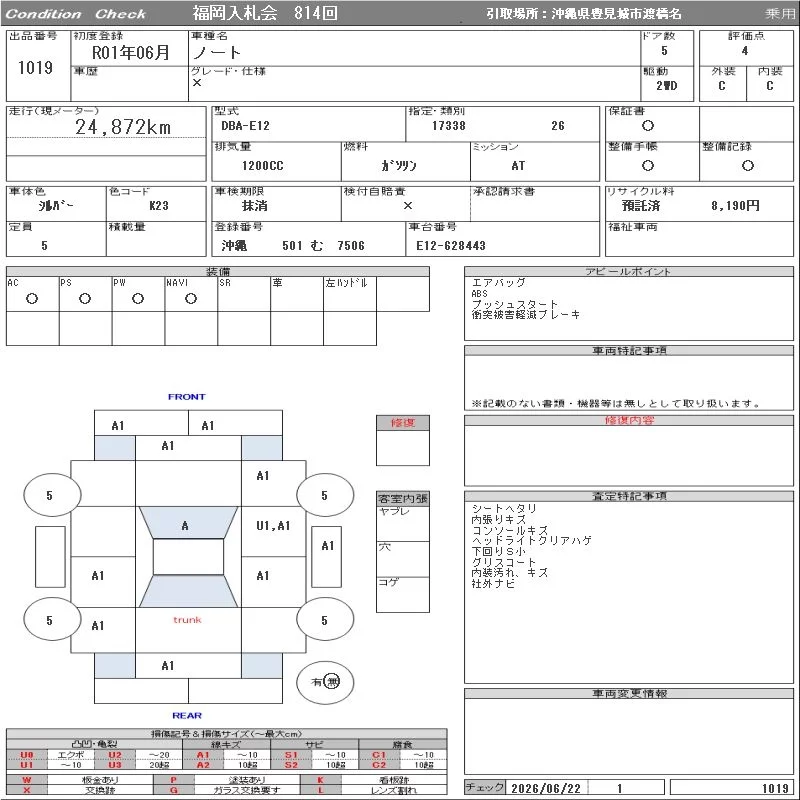Click the 'U3' legend code cell

[115, 765]
